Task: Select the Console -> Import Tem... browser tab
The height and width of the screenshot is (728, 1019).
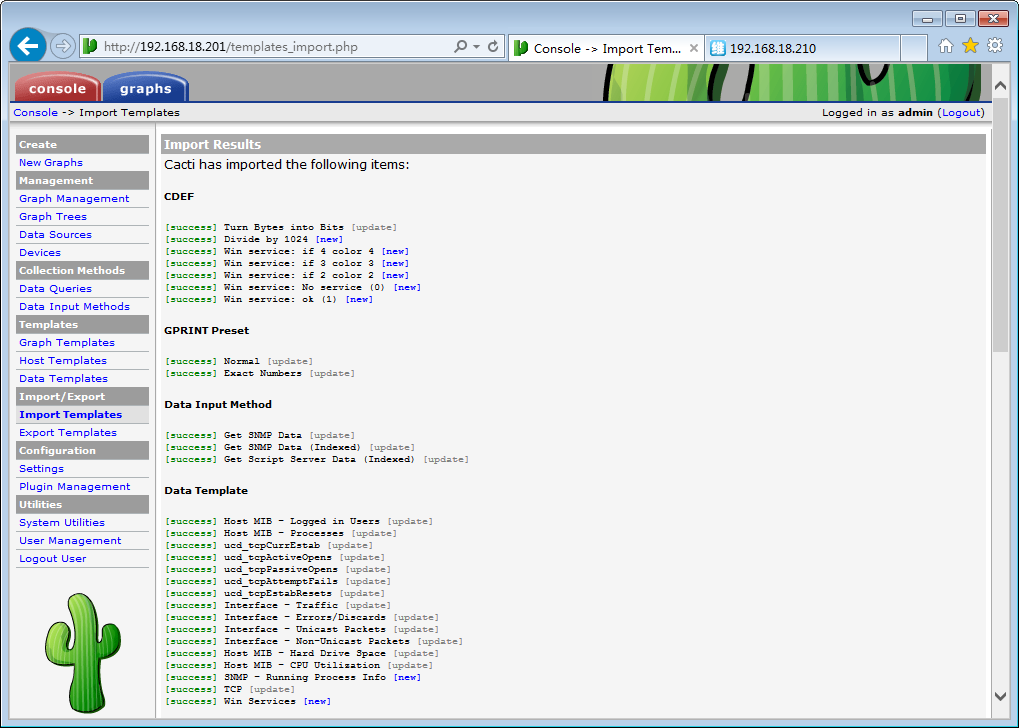Action: [x=606, y=48]
